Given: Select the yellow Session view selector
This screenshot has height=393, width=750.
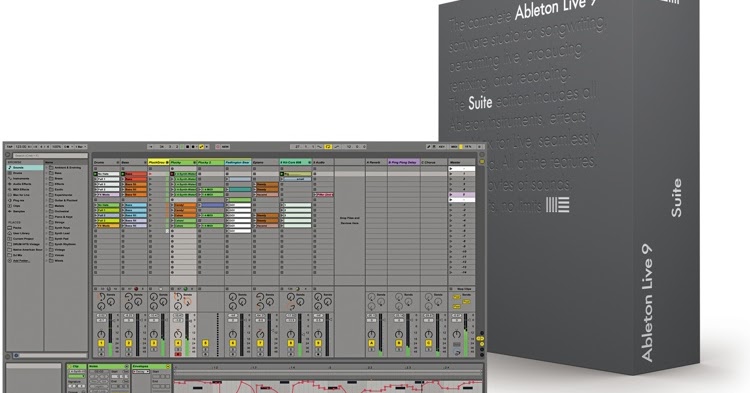Looking at the screenshot, I should [482, 162].
